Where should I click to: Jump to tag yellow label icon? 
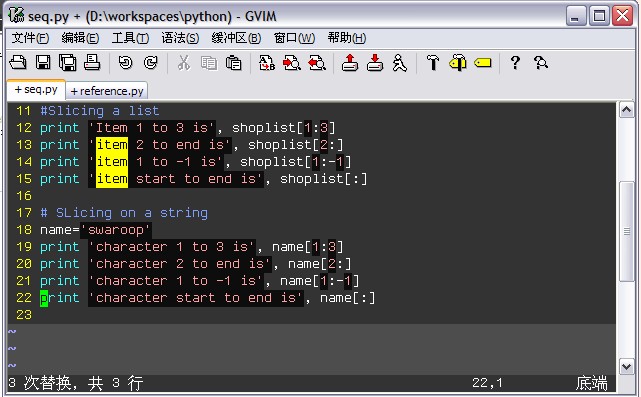click(x=483, y=63)
